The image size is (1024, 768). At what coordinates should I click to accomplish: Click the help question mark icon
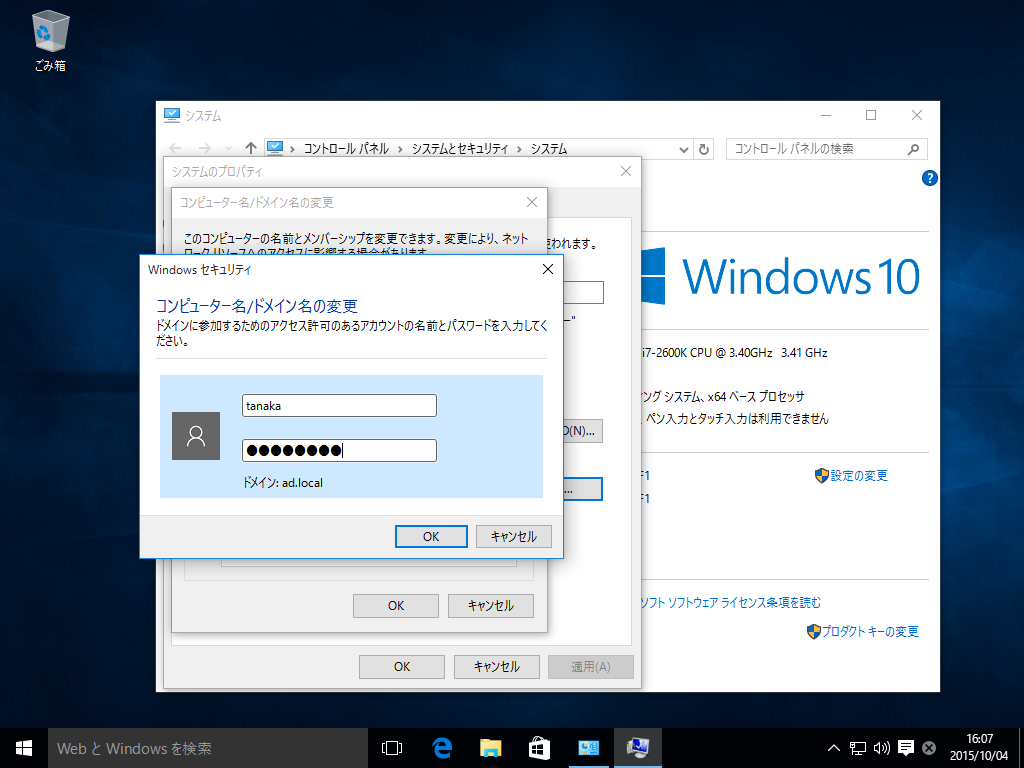tap(929, 178)
